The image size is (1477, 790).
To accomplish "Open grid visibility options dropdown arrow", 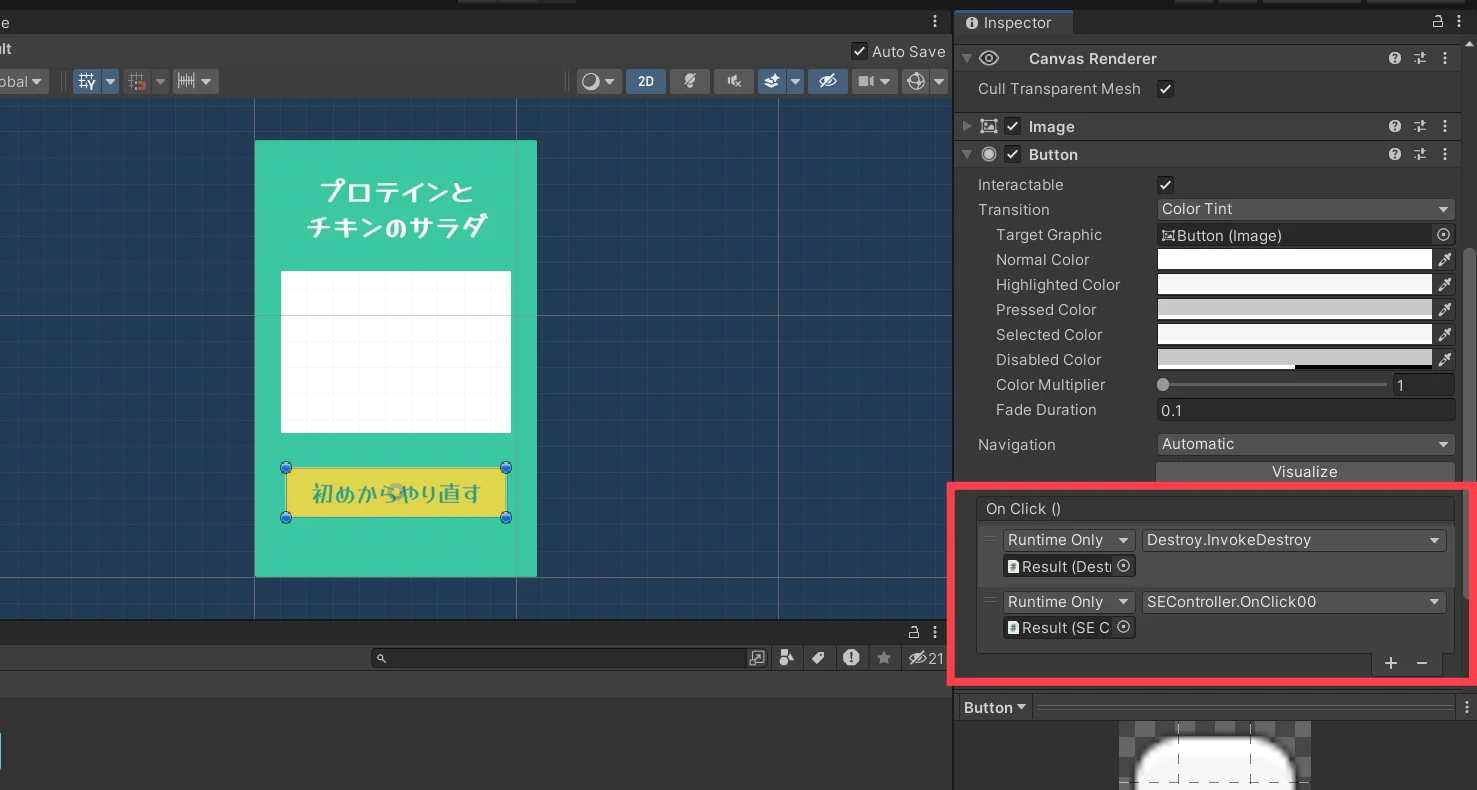I will point(110,82).
